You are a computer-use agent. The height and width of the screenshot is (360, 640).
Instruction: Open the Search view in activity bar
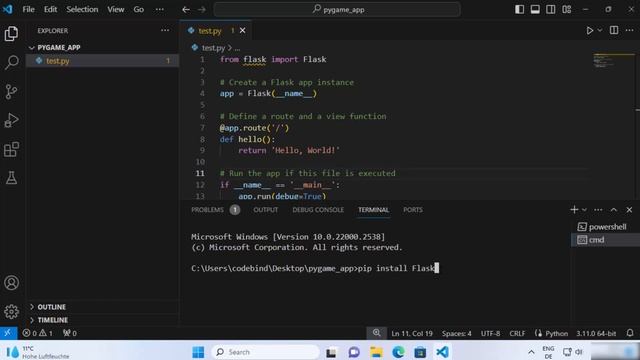pos(11,62)
